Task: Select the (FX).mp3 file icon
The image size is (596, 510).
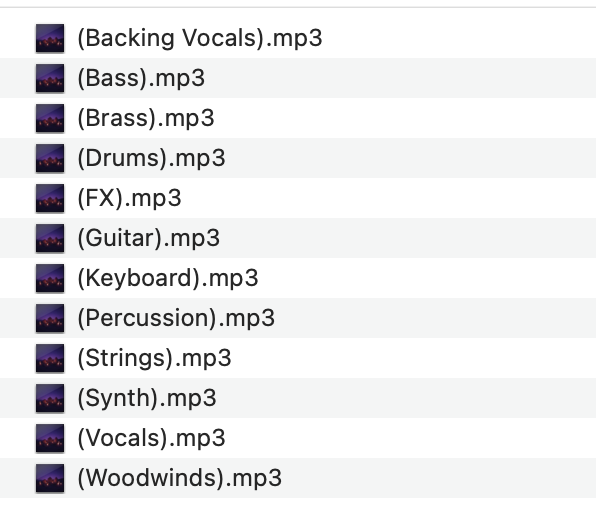Action: pyautogui.click(x=50, y=198)
